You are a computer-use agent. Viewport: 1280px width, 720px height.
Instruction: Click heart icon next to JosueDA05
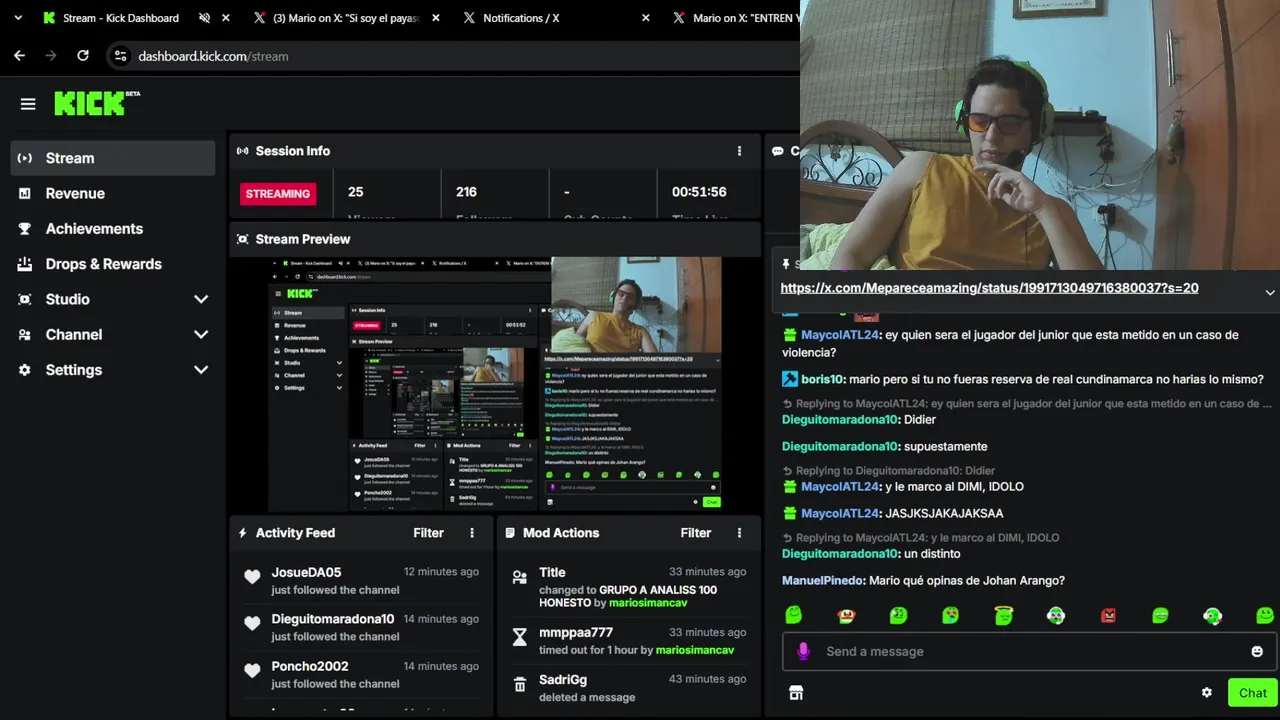pos(252,576)
